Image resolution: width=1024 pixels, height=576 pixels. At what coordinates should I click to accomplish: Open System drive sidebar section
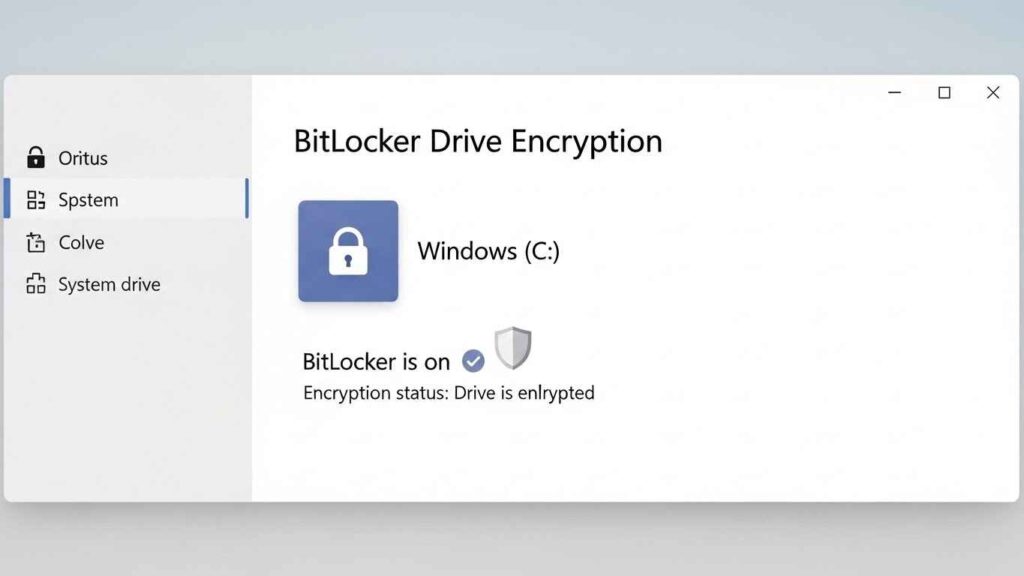coord(109,284)
